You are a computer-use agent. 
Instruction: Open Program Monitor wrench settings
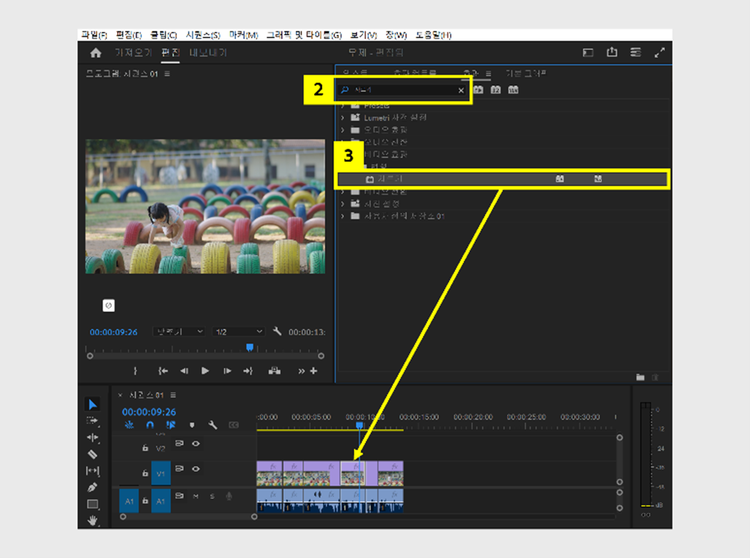(277, 331)
